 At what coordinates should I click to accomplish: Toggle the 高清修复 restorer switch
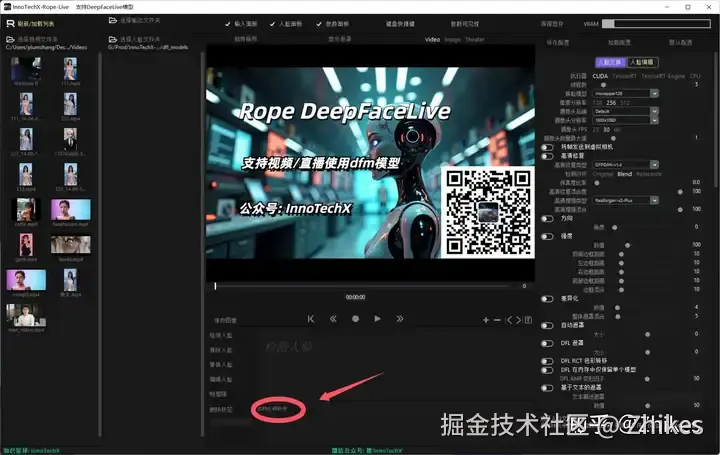[x=547, y=156]
